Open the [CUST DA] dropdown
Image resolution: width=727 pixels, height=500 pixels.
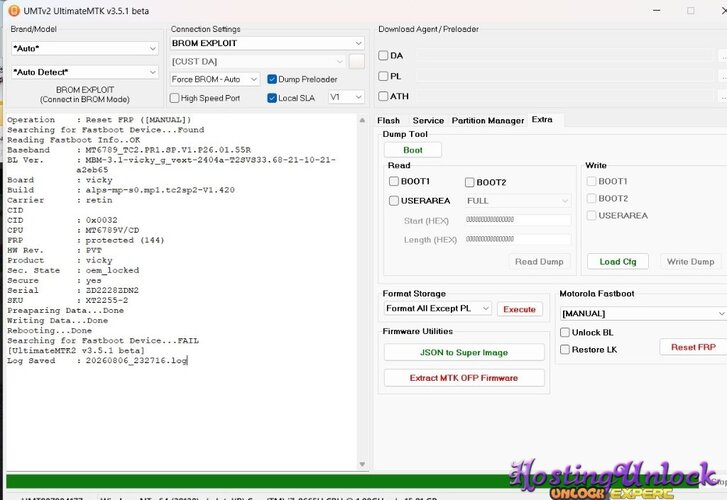click(258, 61)
